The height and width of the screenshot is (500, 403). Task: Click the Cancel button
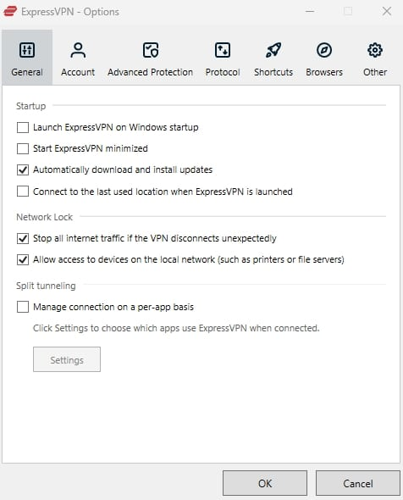358,483
